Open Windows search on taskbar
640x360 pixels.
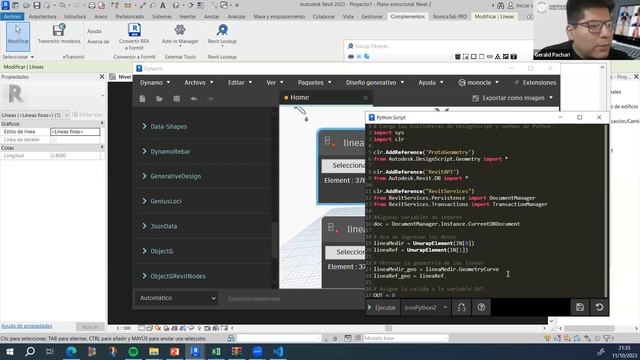point(30,351)
